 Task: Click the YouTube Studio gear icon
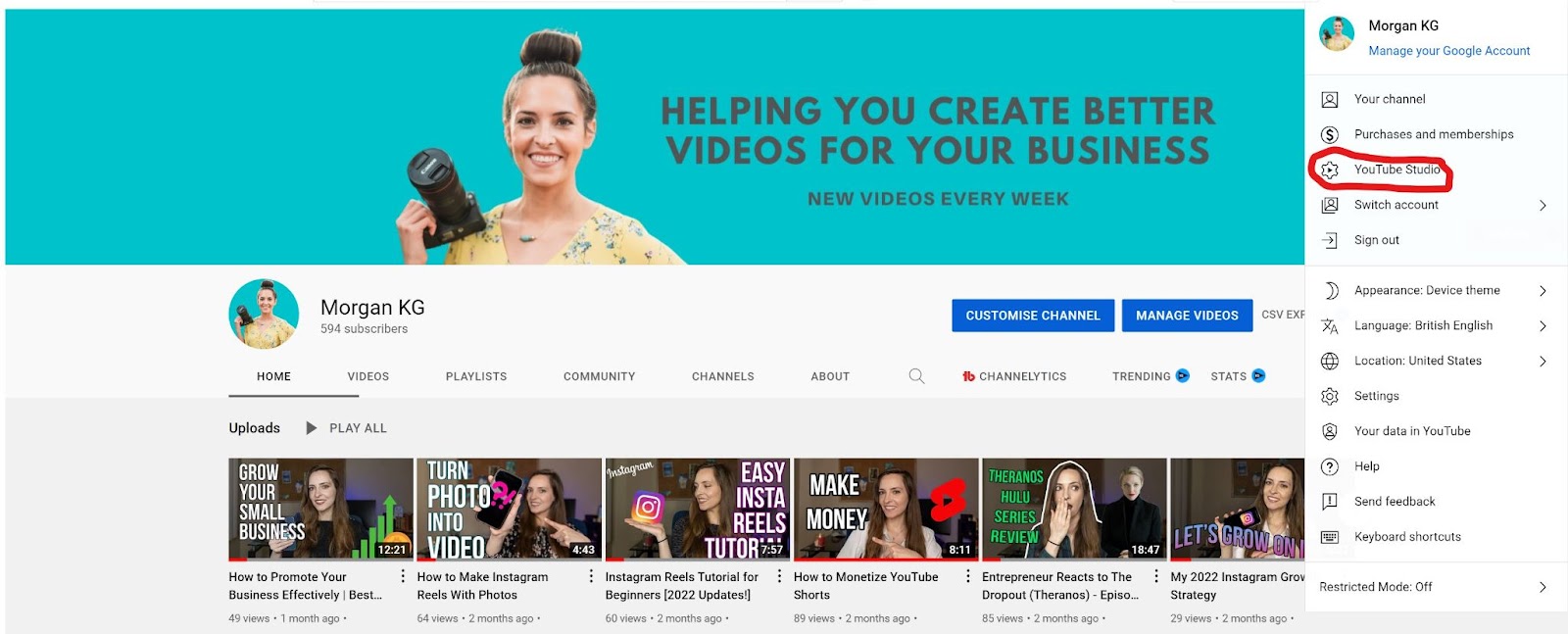click(x=1330, y=170)
